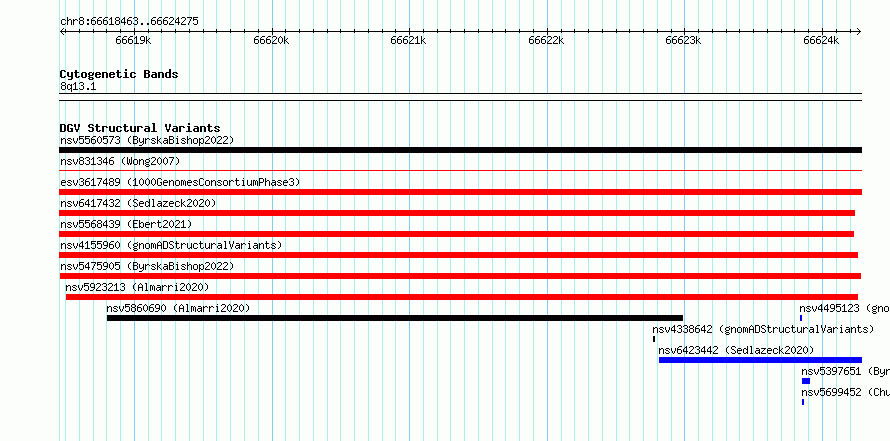Click the 66619k ruler position
Image resolution: width=890 pixels, height=441 pixels.
coord(133,40)
